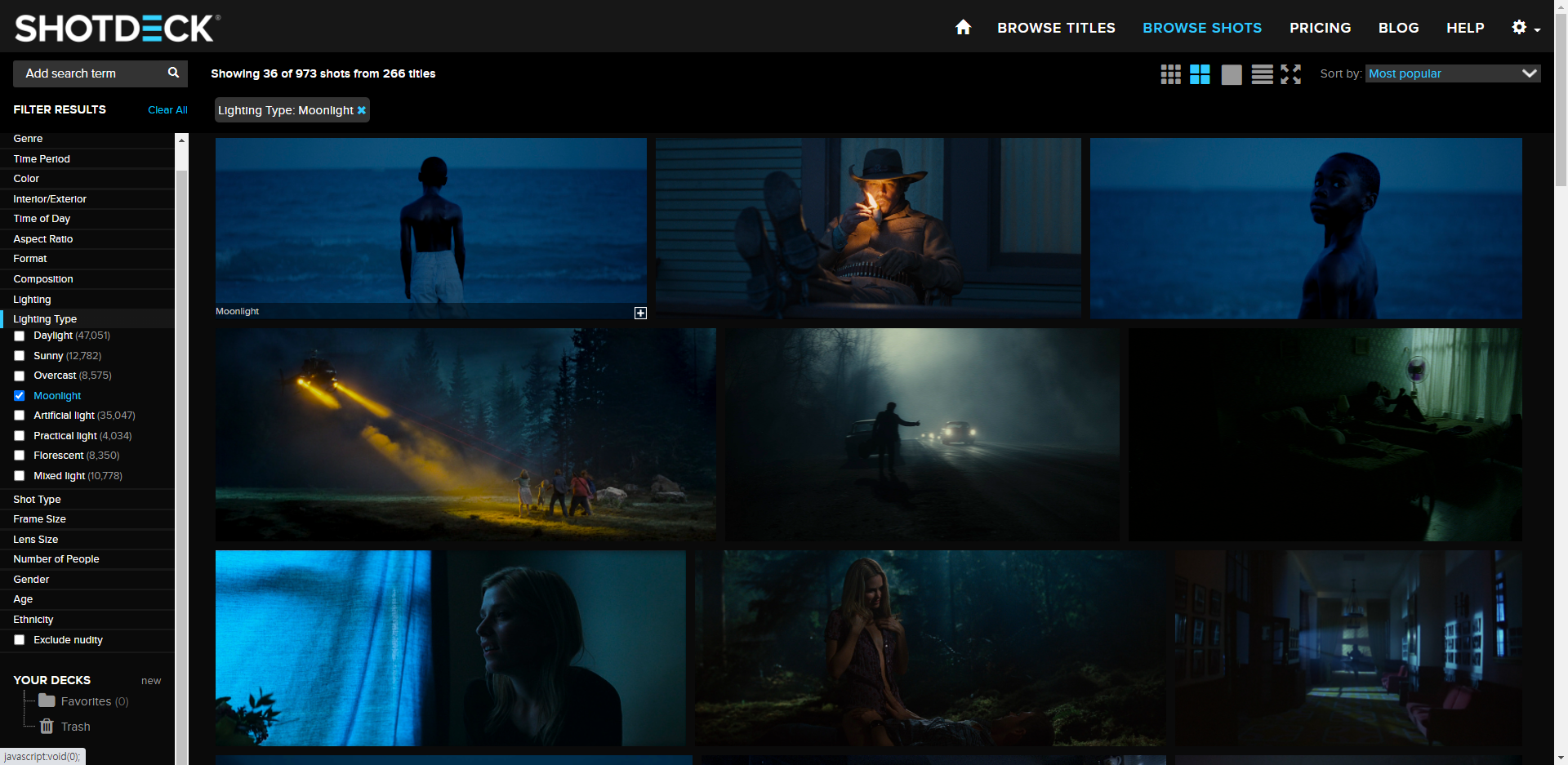Switch to single image view
Screen dimensions: 1568x765
1232,74
